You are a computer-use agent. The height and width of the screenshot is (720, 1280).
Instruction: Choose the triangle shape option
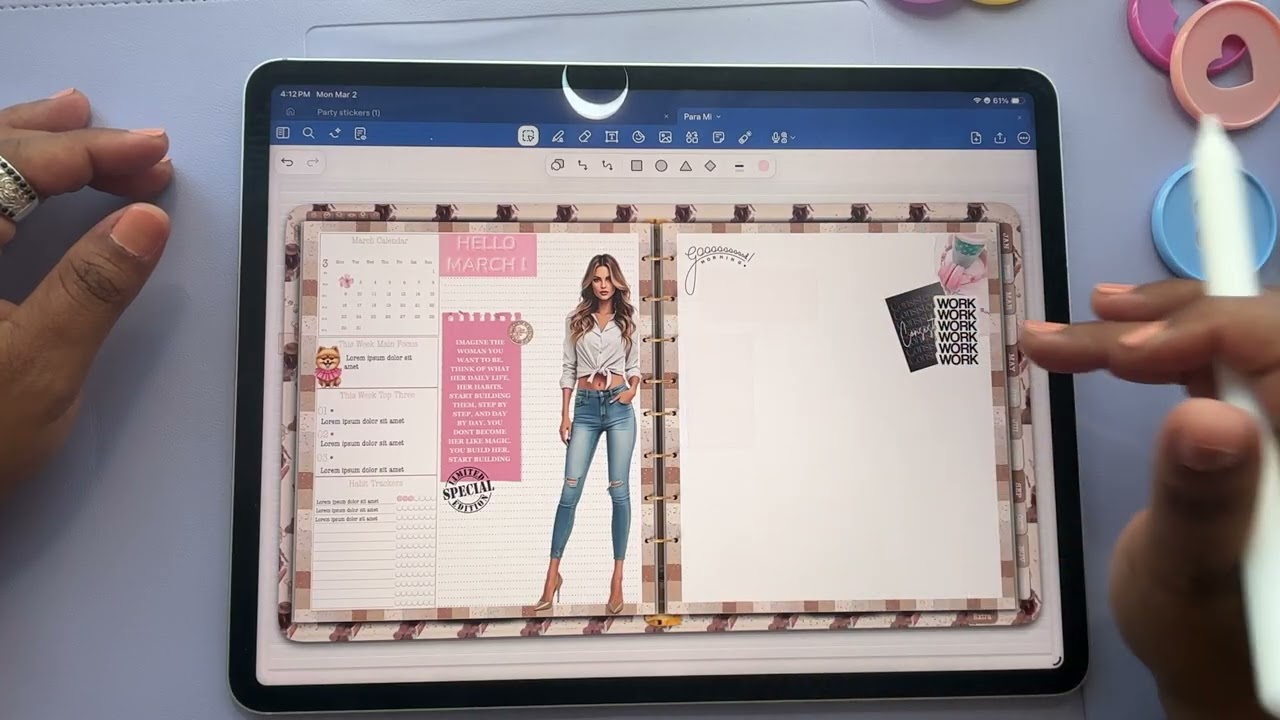point(686,166)
